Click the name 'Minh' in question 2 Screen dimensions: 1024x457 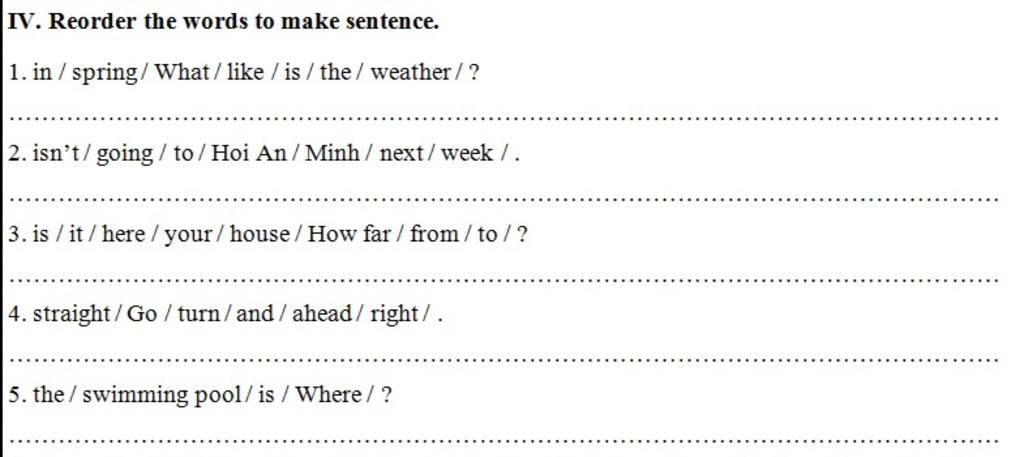click(x=332, y=153)
